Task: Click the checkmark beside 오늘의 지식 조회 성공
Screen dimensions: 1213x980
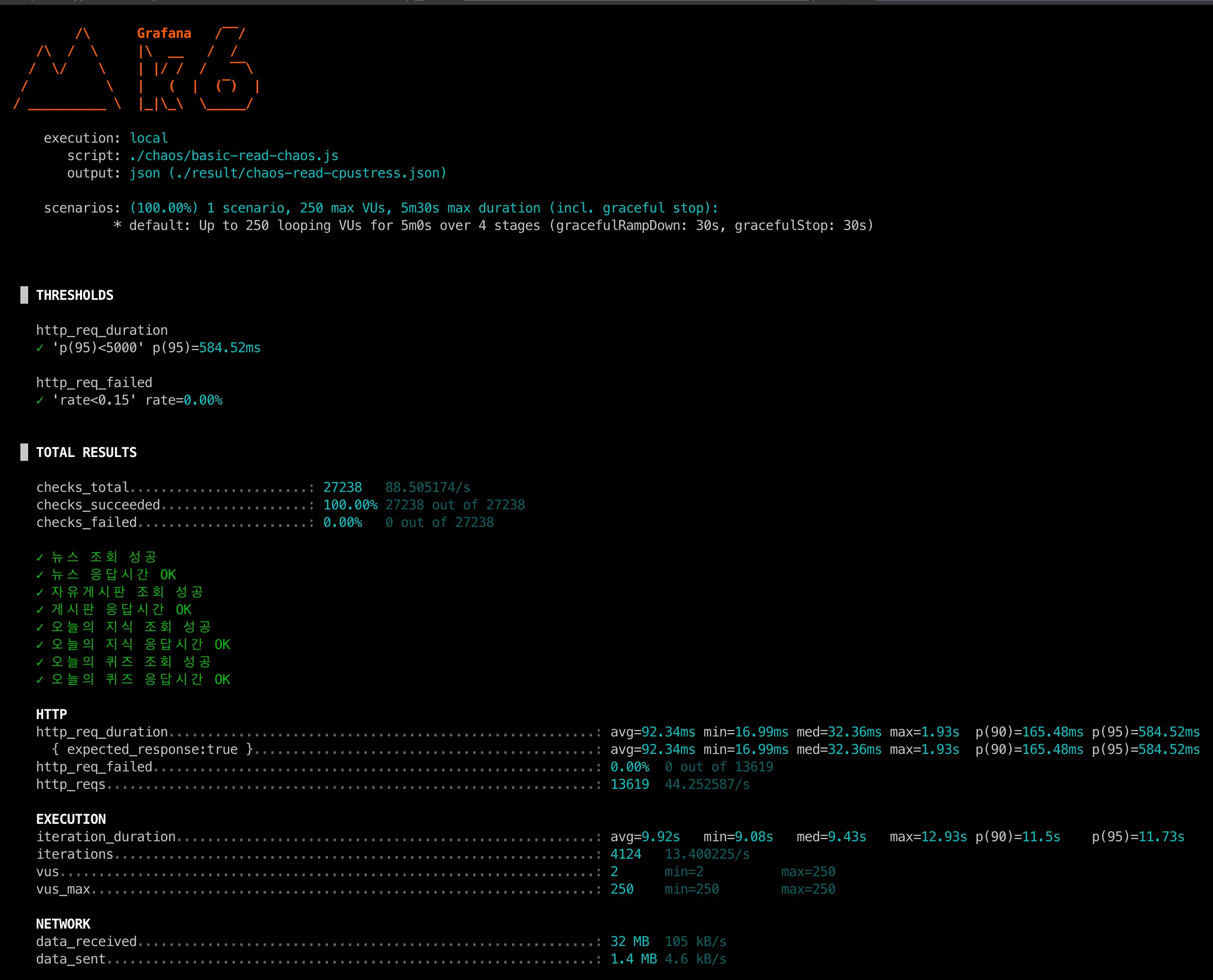Action: point(39,627)
